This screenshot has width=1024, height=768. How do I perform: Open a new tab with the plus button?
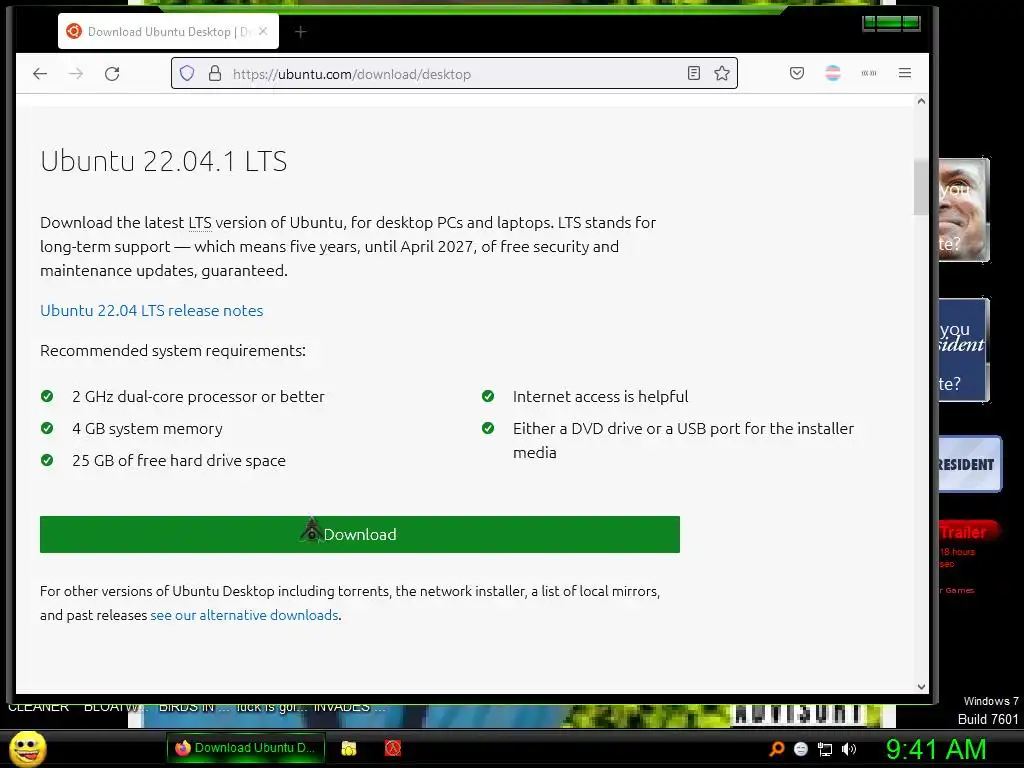[300, 32]
